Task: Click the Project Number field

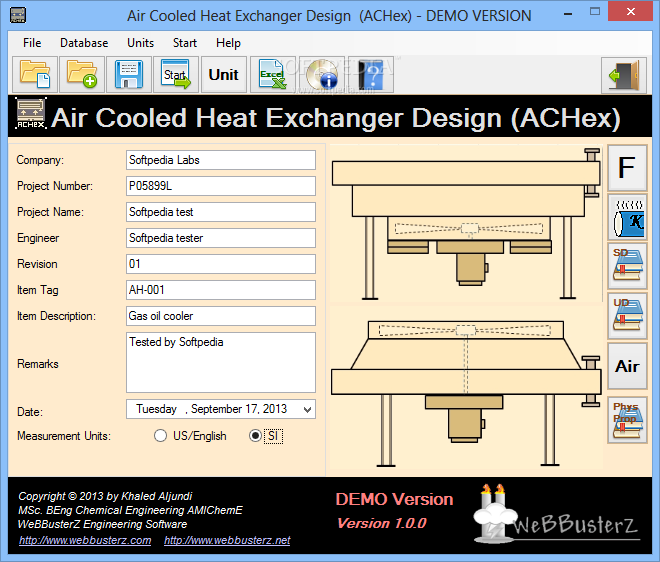Action: 221,186
